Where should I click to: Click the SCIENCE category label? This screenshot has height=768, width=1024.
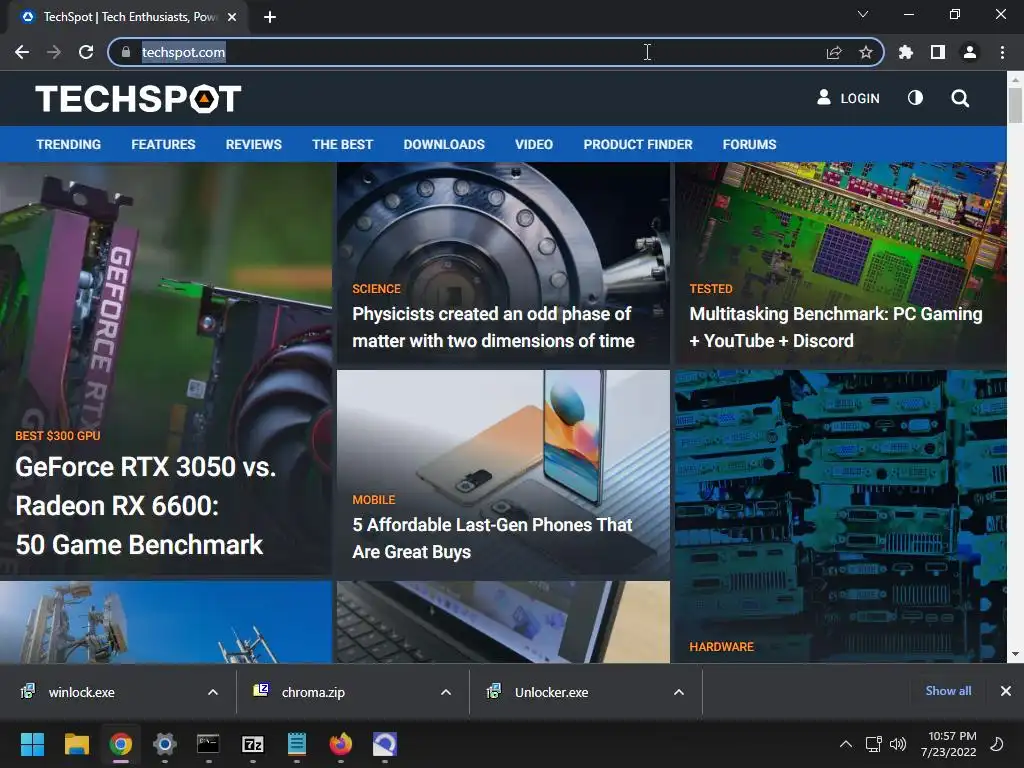pos(376,289)
